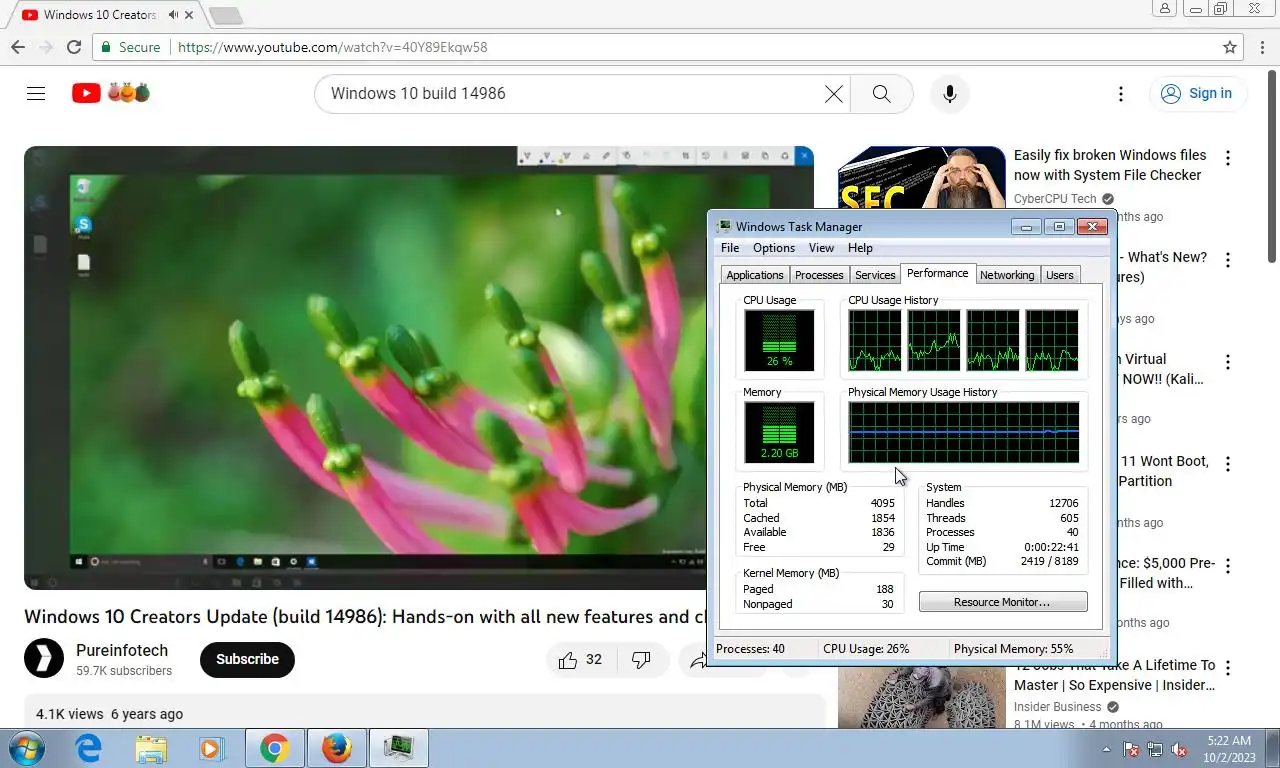Open the CyberCPU Tech video thumbnail
The image size is (1280, 768).
coord(921,178)
